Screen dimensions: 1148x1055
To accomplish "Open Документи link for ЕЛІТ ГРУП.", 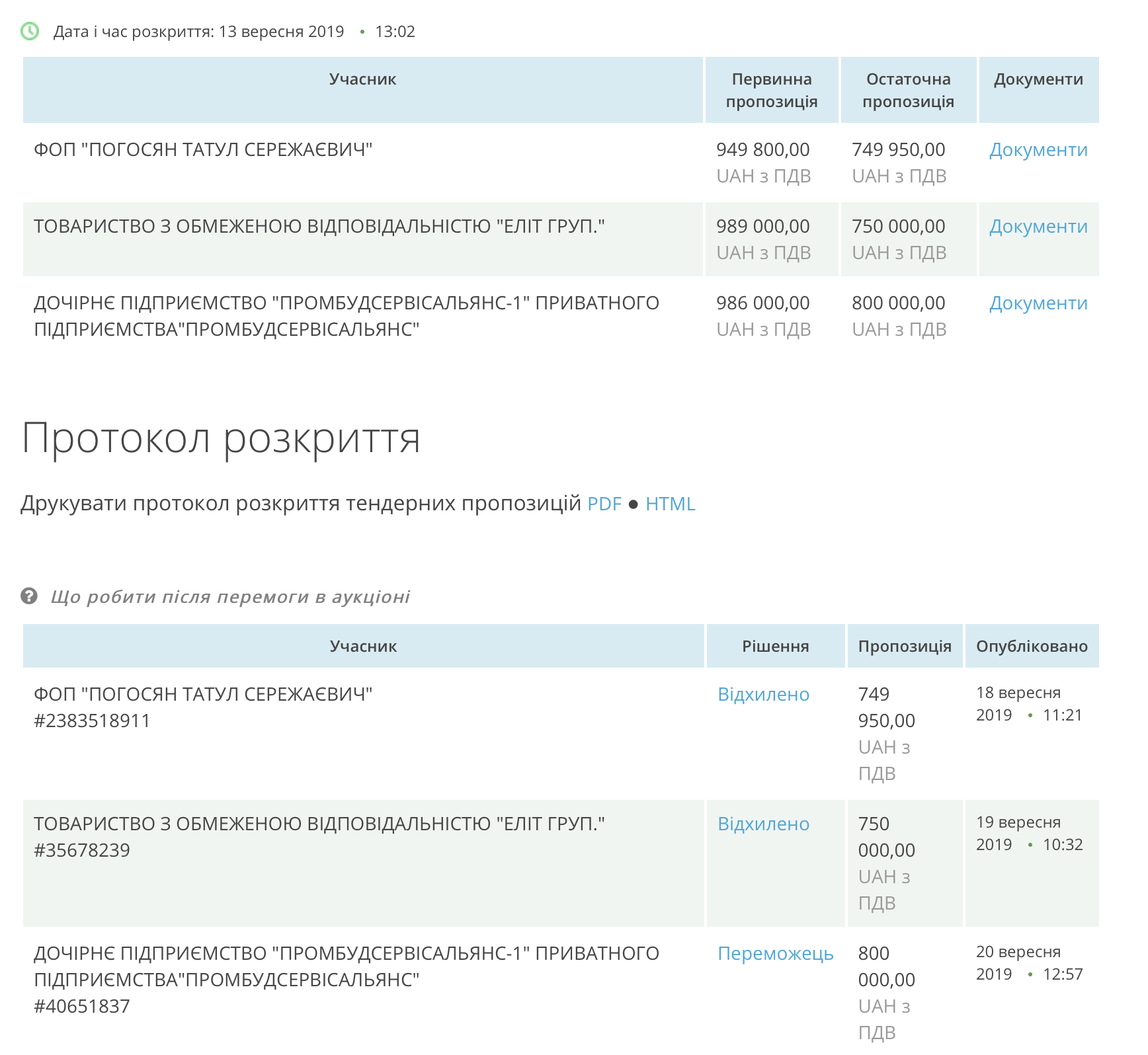I will click(1038, 227).
